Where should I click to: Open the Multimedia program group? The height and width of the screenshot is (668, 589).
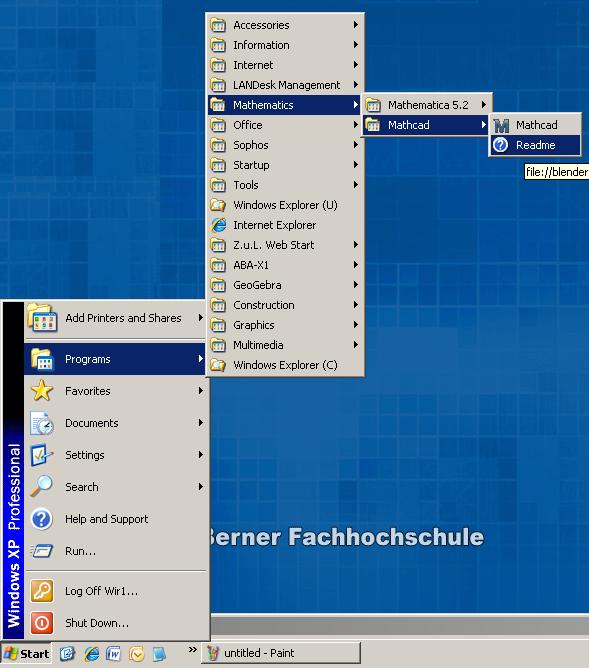(x=285, y=345)
